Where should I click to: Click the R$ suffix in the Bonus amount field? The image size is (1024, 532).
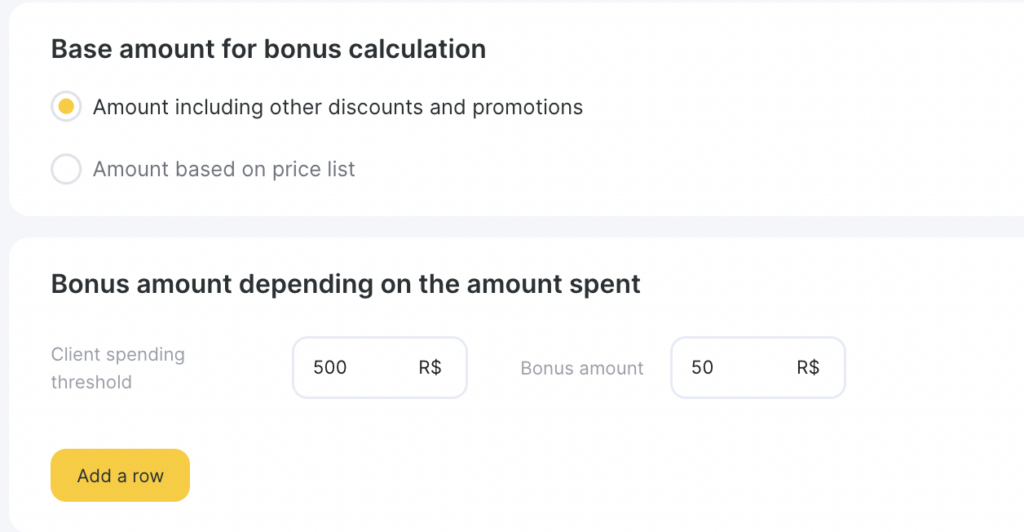coord(808,368)
